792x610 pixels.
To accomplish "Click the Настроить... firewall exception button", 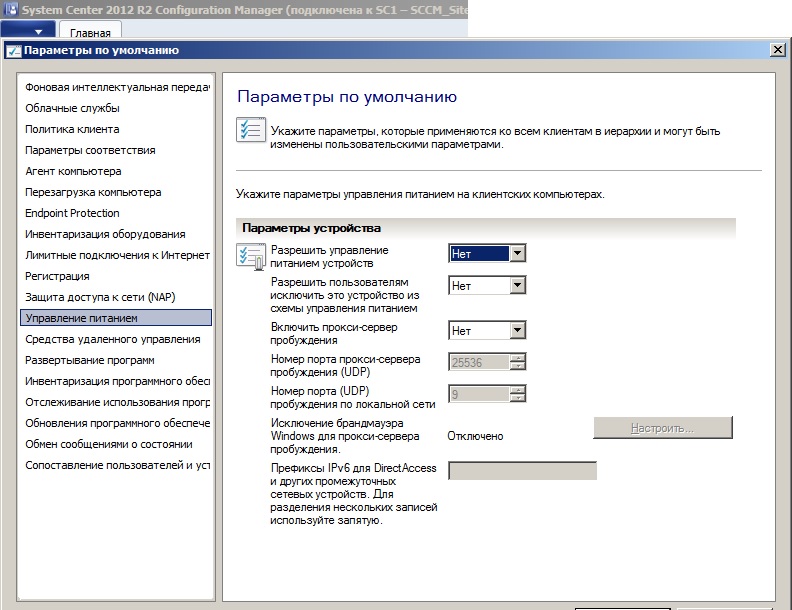I will tap(663, 428).
